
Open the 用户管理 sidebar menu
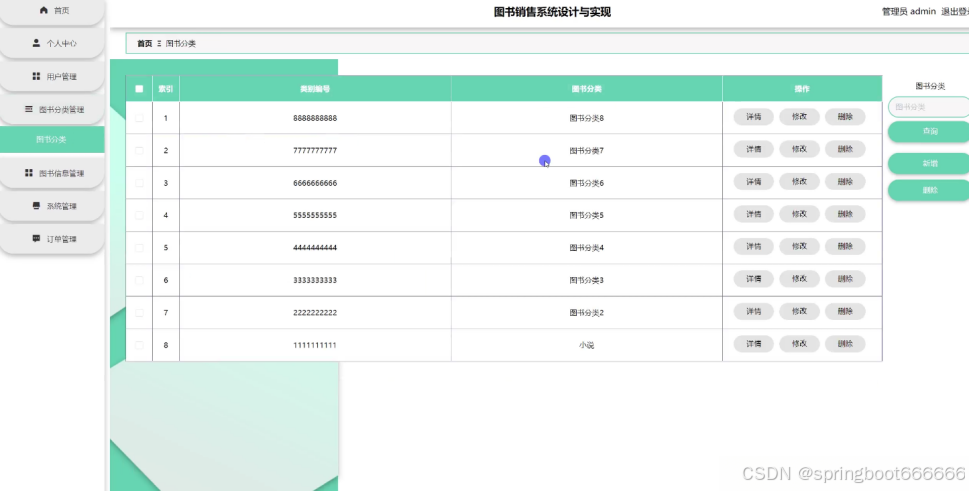click(52, 77)
